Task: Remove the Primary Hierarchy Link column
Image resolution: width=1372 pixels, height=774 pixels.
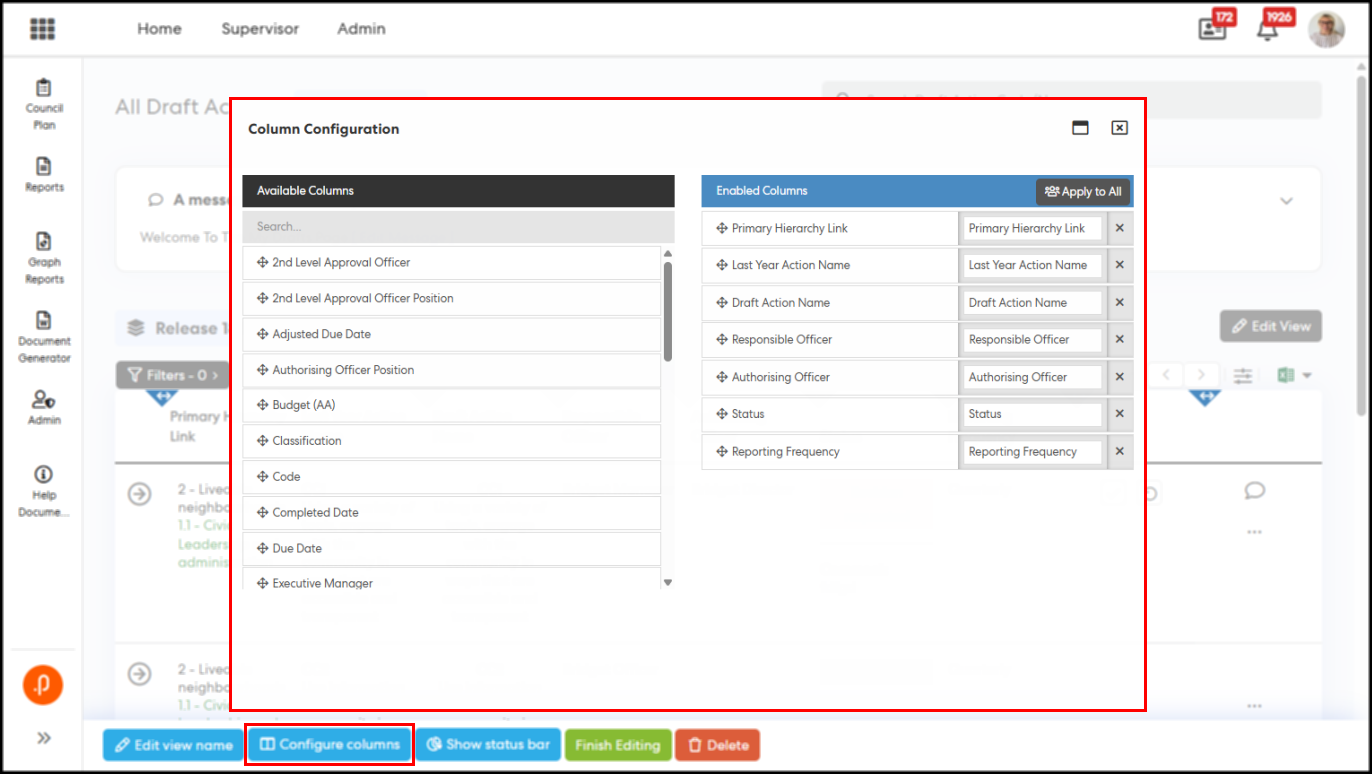Action: point(1119,228)
